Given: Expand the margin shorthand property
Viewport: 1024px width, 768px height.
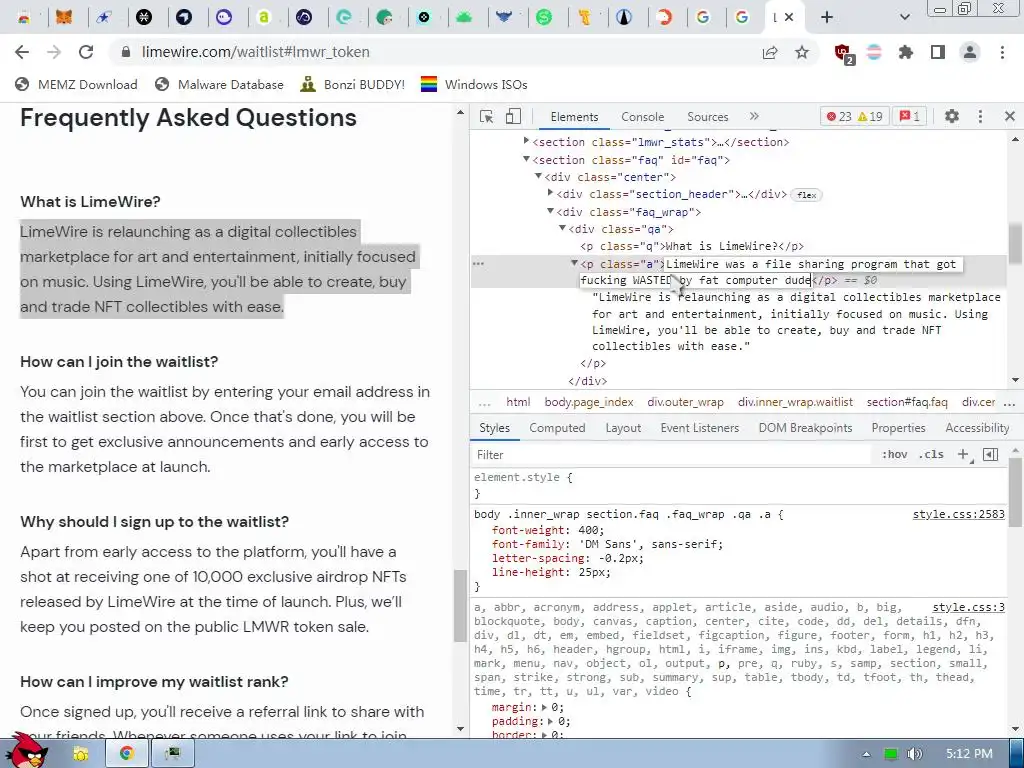Looking at the screenshot, I should 544,707.
